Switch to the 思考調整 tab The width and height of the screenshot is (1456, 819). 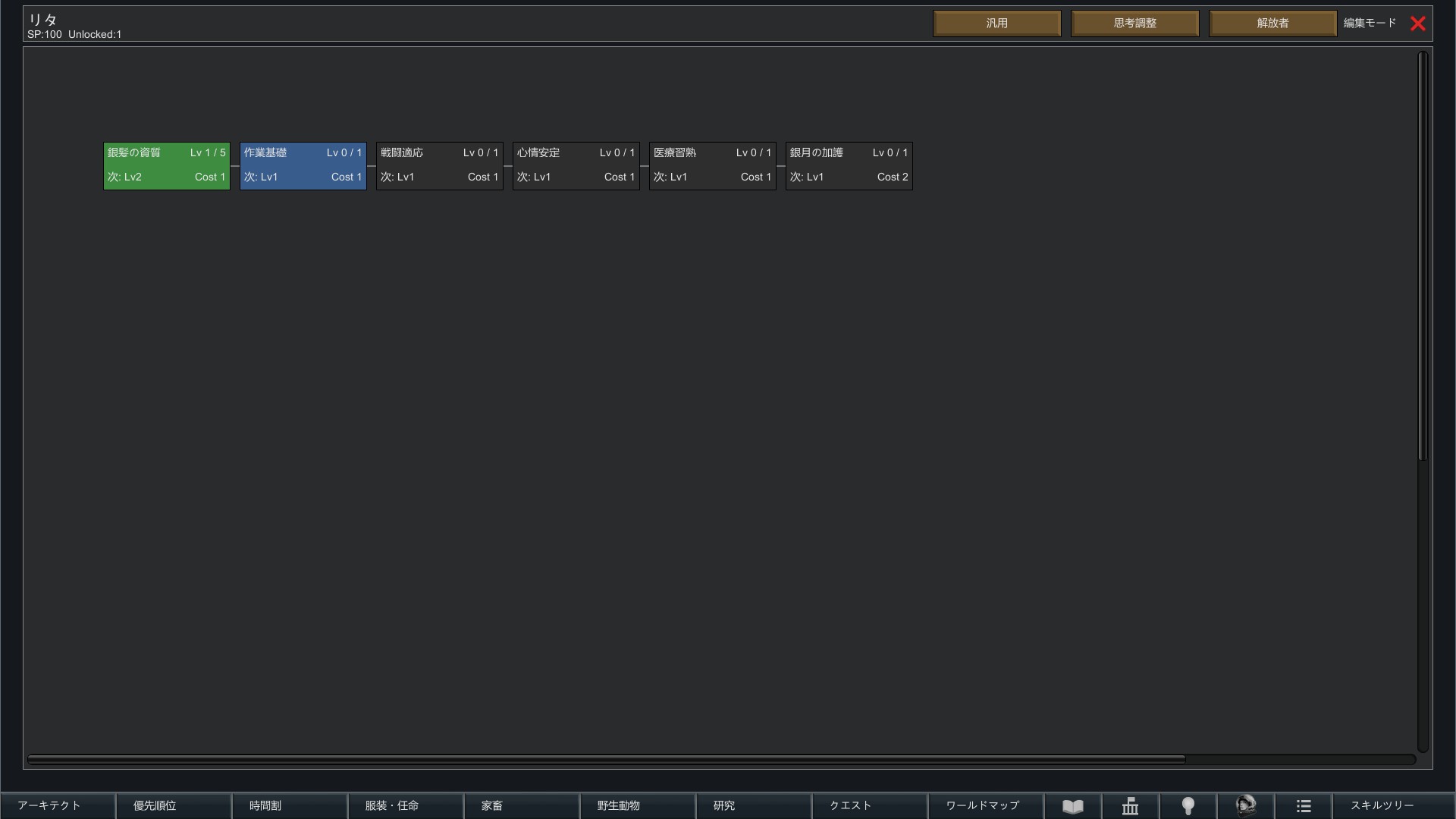1134,24
